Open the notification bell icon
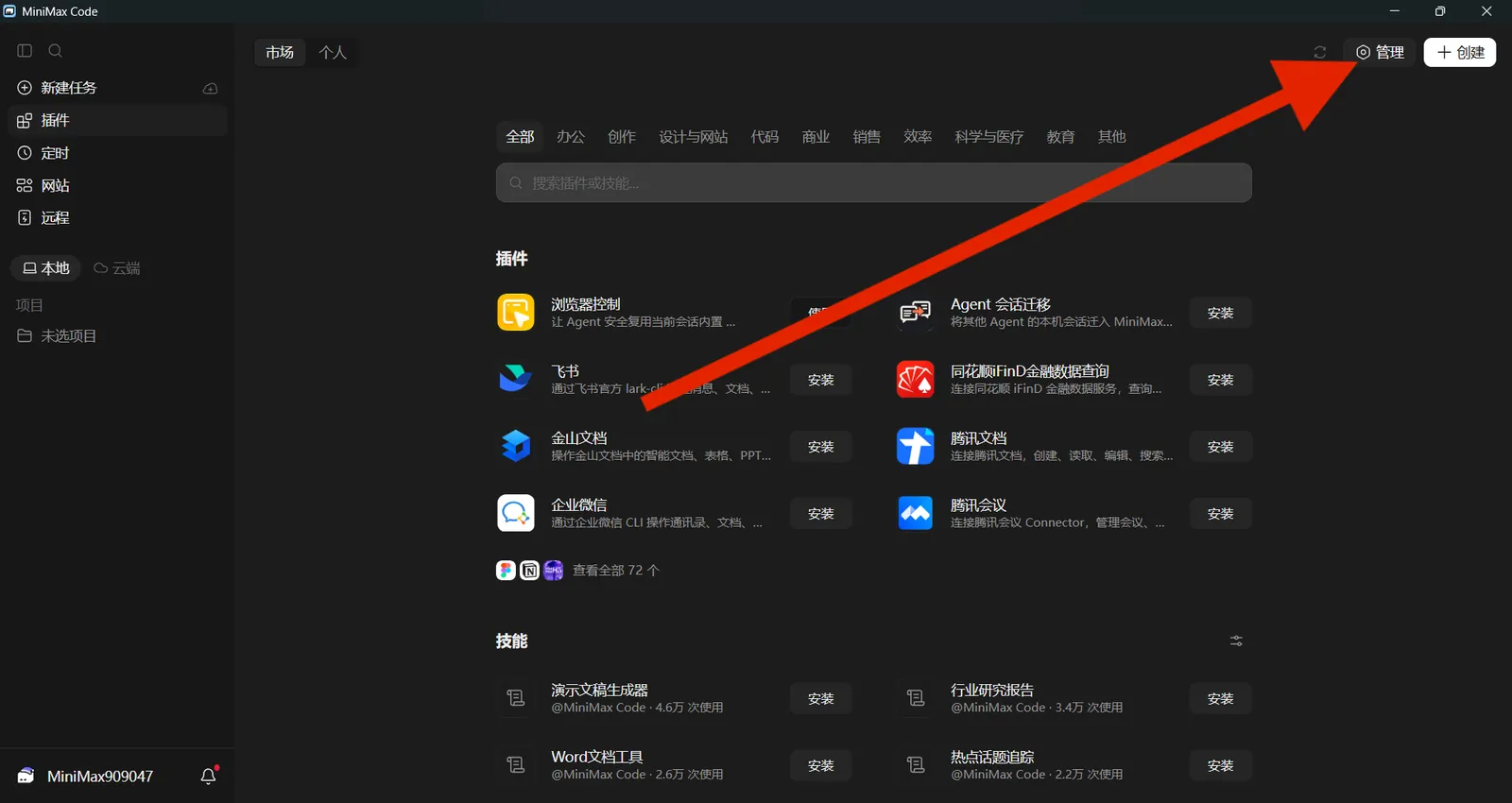This screenshot has width=1512, height=803. tap(209, 776)
